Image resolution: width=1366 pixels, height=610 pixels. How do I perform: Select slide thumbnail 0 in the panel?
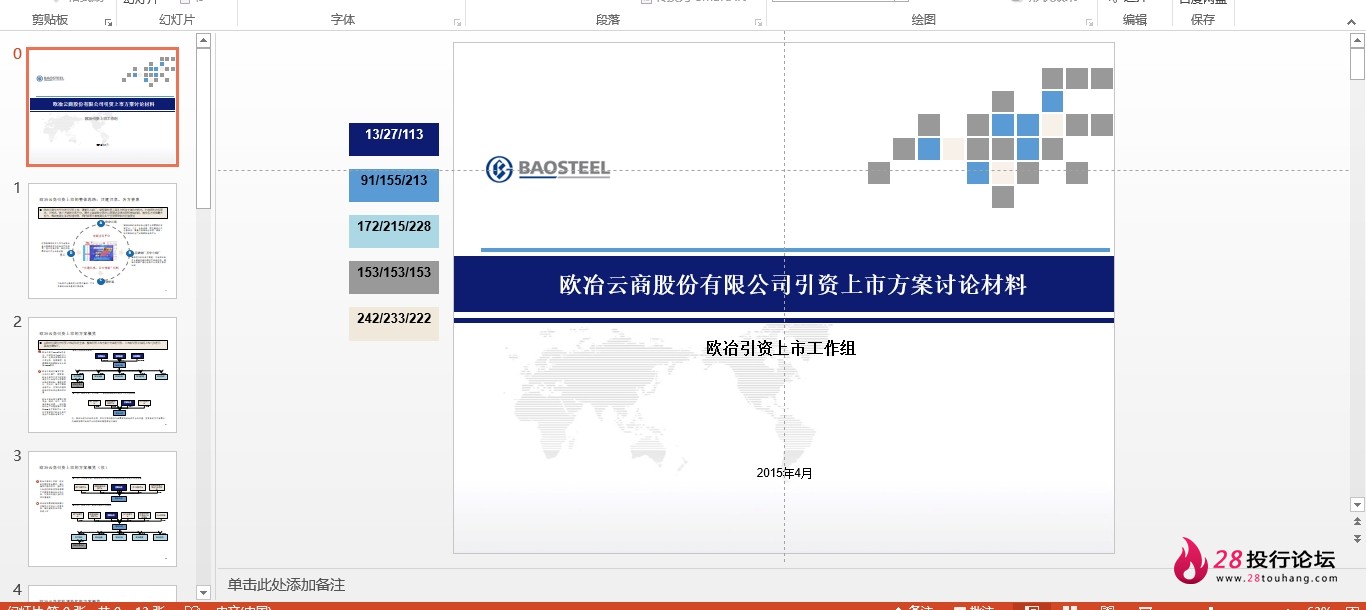103,107
